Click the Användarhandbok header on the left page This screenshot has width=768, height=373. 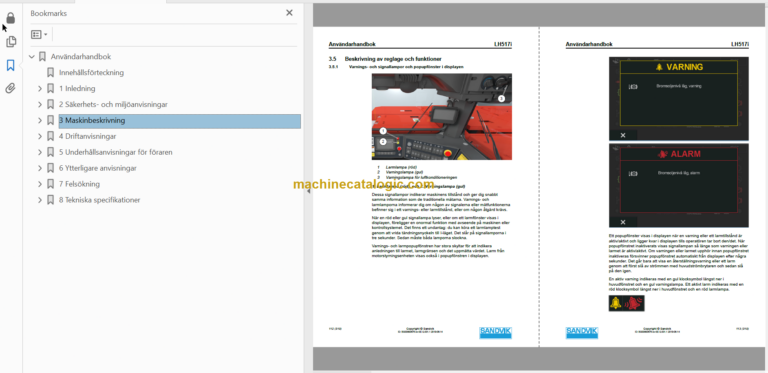point(352,44)
